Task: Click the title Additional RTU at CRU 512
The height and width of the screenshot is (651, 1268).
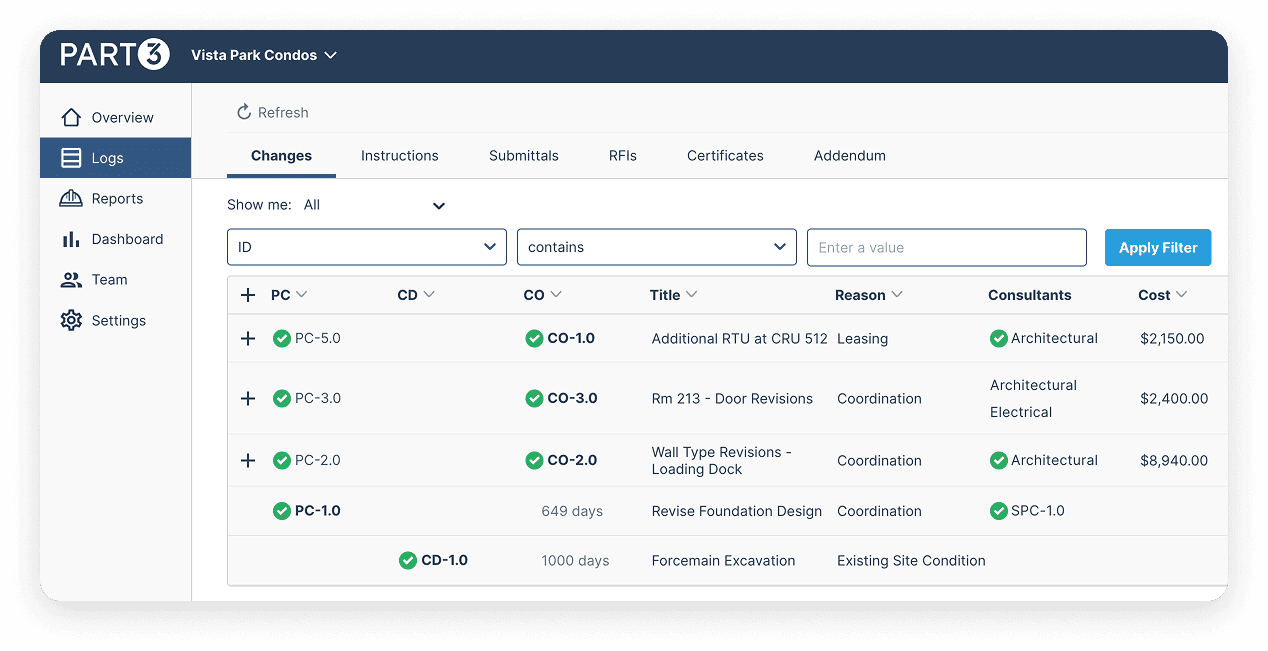Action: click(x=740, y=339)
